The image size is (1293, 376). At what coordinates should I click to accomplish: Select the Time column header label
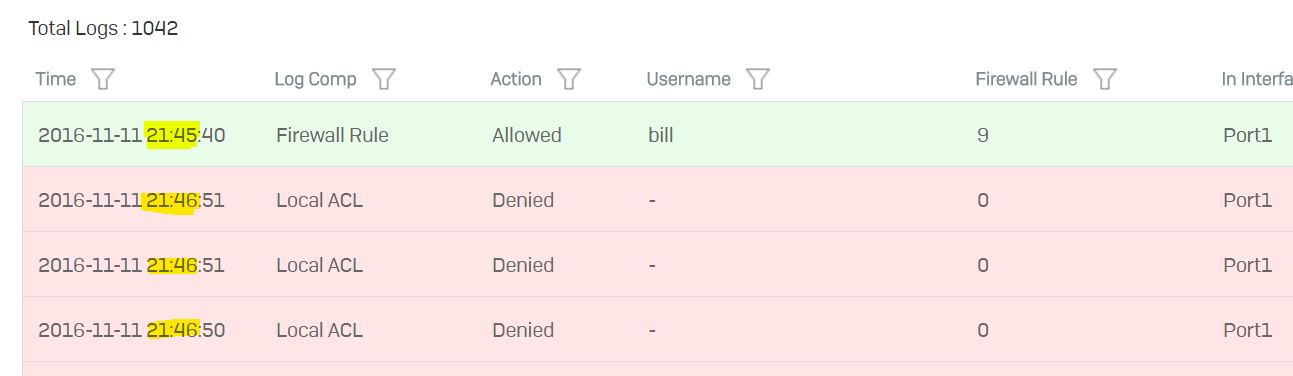(56, 79)
